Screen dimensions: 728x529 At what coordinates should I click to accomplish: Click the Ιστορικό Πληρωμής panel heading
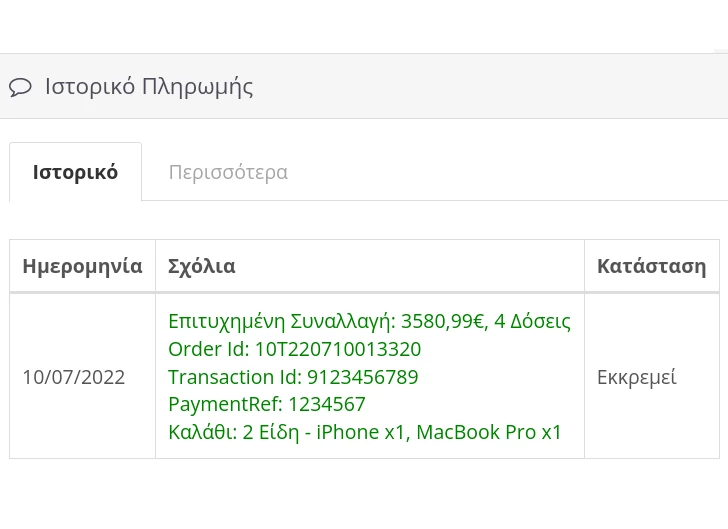[x=149, y=86]
